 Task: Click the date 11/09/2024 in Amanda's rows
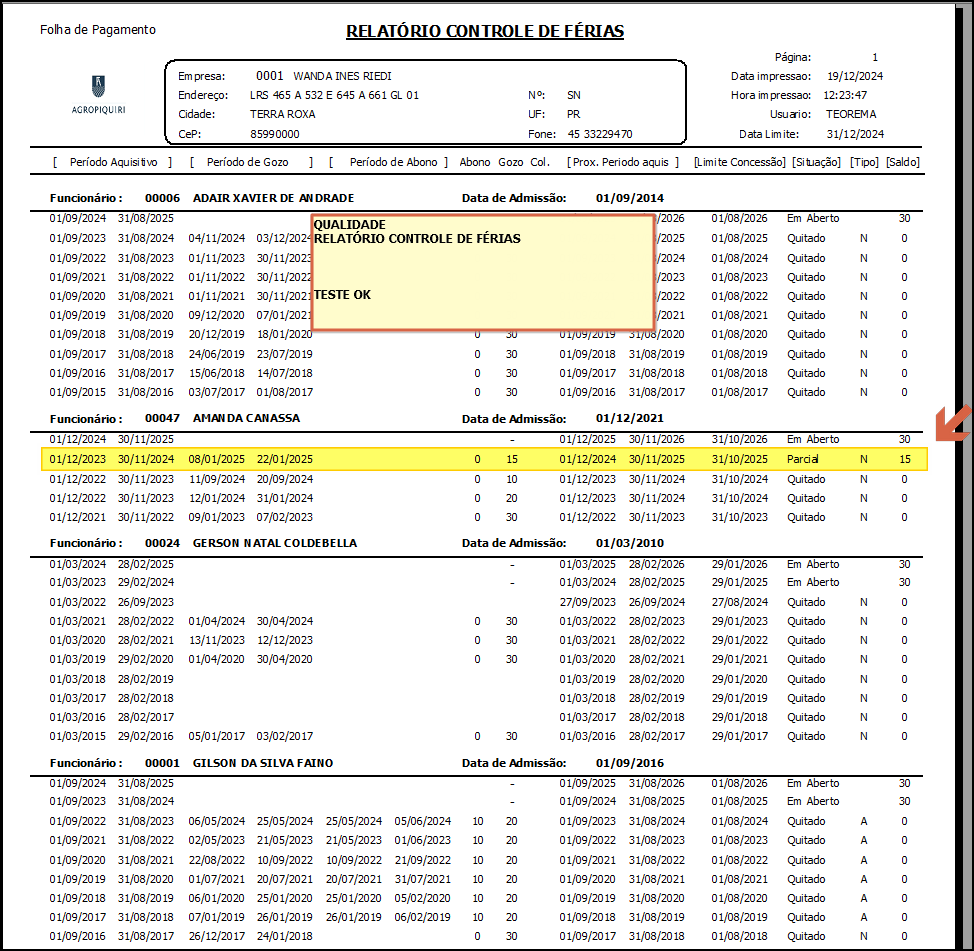click(217, 479)
